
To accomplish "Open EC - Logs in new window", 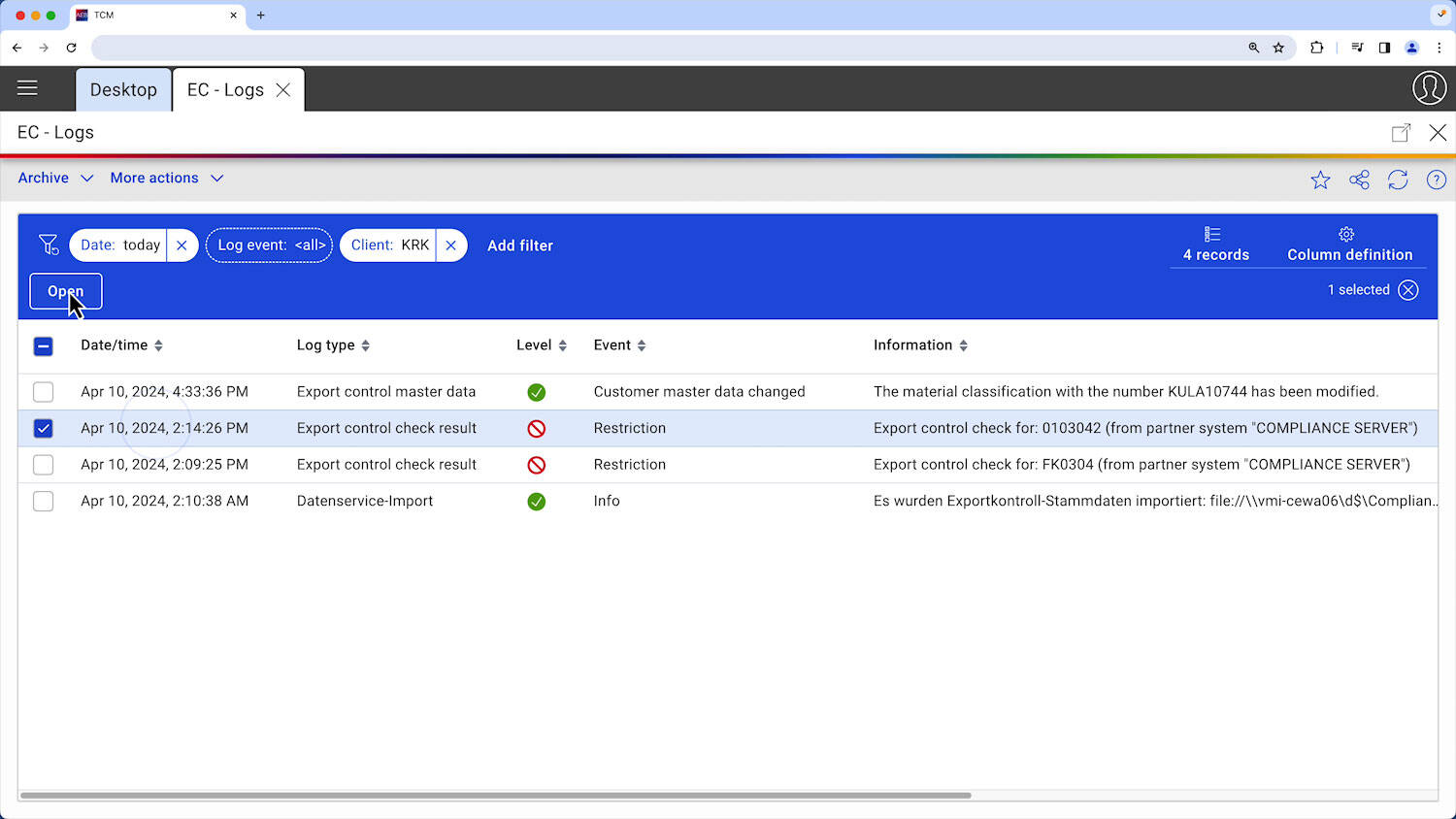I will (1401, 133).
